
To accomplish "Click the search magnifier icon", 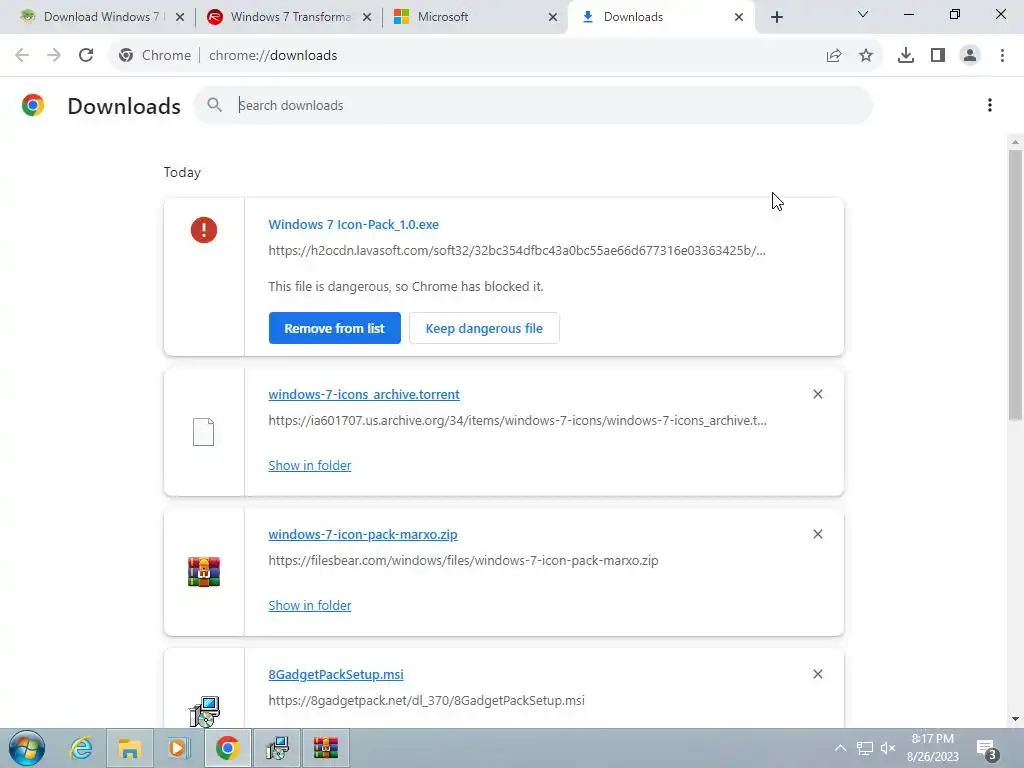I will (214, 104).
